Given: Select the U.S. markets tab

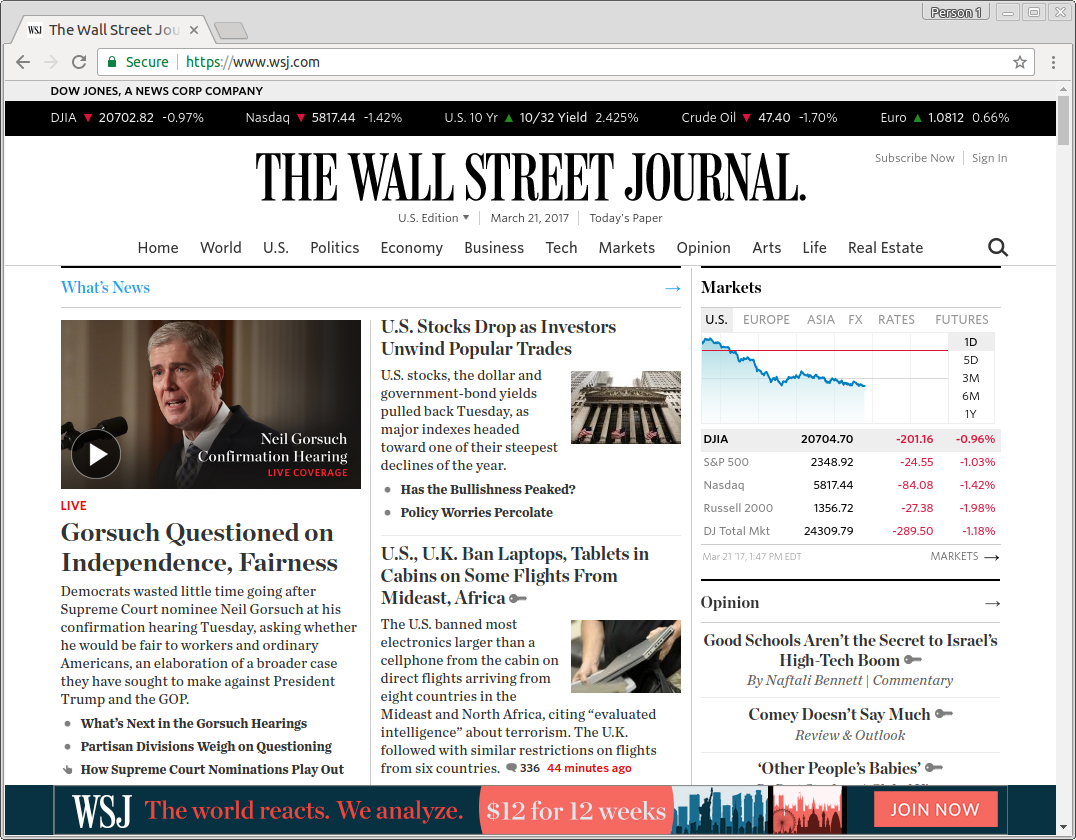Looking at the screenshot, I should point(716,319).
